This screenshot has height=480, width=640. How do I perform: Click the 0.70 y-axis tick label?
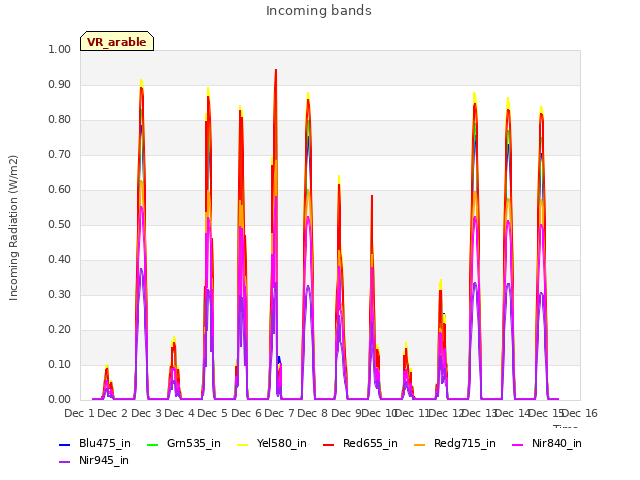[60, 155]
